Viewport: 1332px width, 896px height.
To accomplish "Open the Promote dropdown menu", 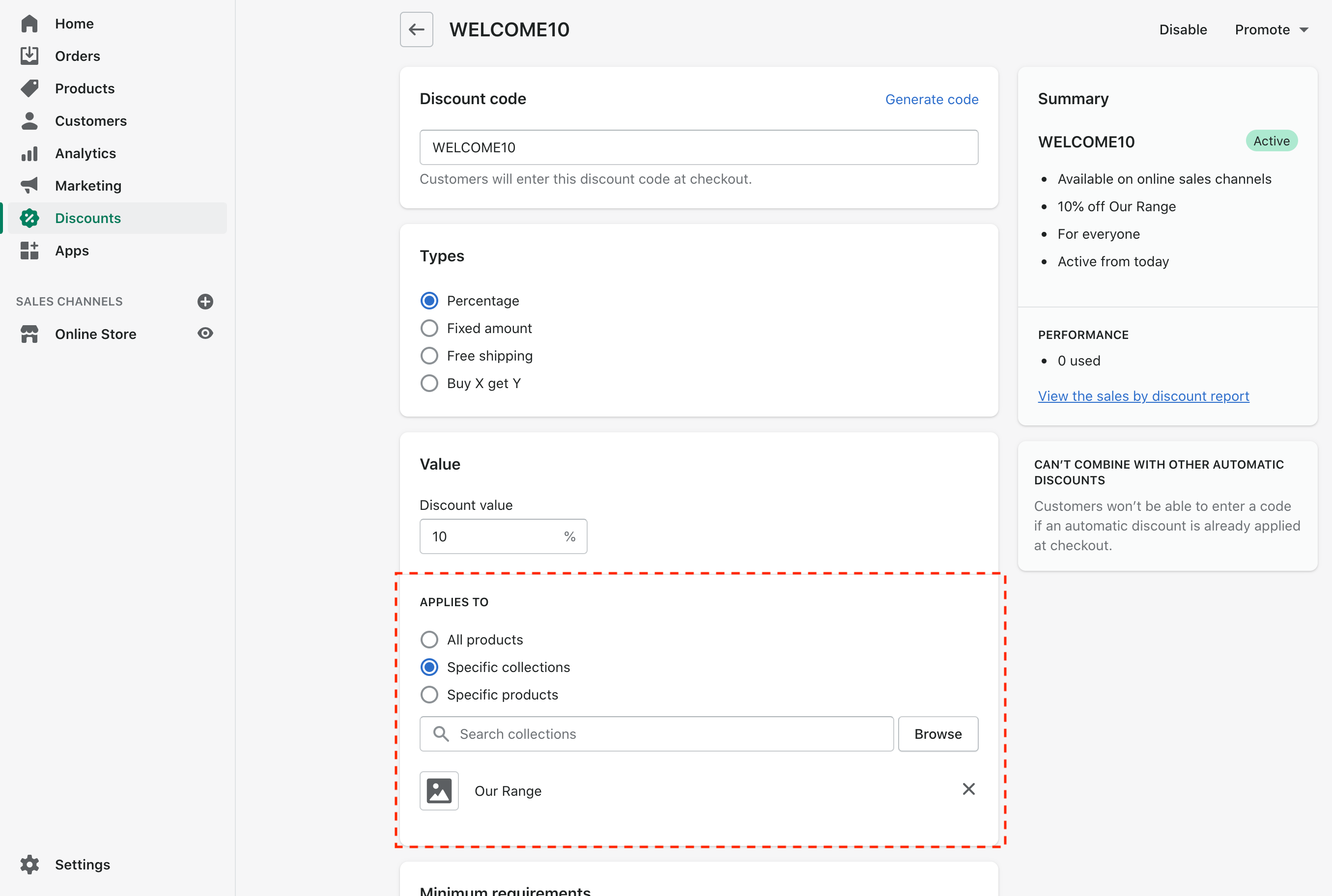I will (1271, 29).
